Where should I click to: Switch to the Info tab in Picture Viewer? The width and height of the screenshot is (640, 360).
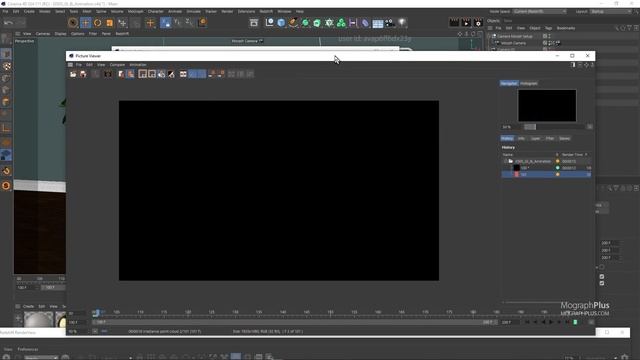click(521, 138)
